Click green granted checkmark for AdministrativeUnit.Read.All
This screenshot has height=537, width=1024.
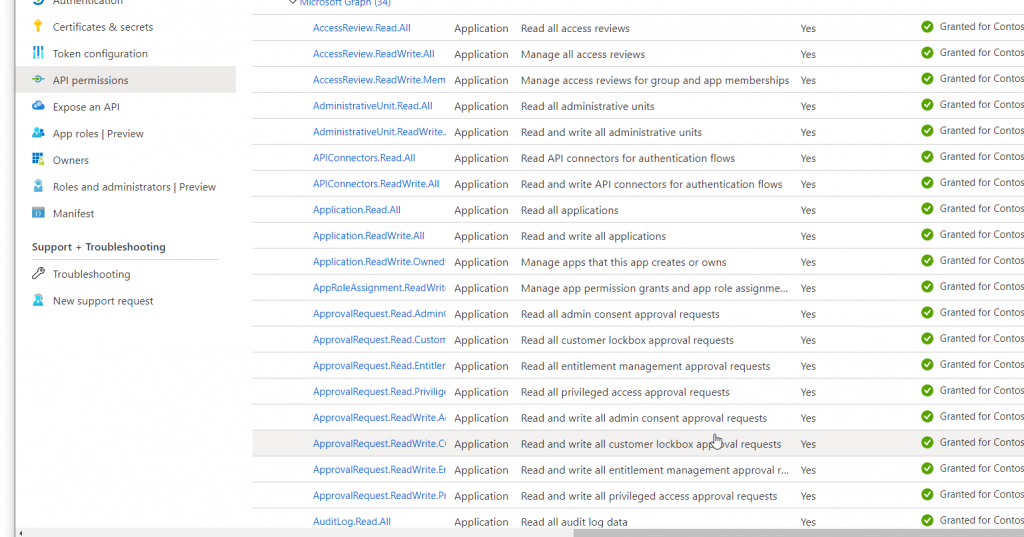(927, 105)
